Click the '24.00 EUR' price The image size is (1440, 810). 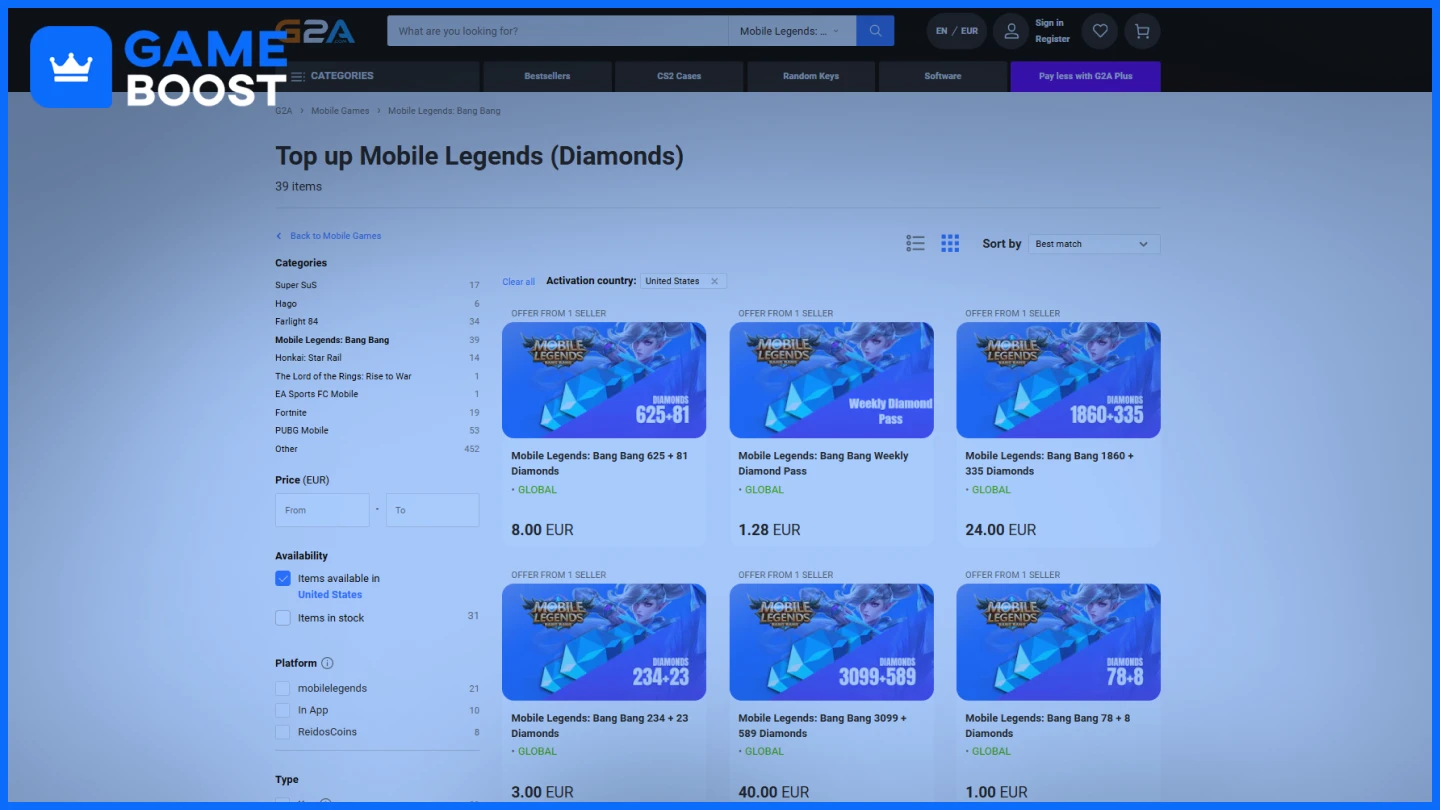(x=1000, y=530)
